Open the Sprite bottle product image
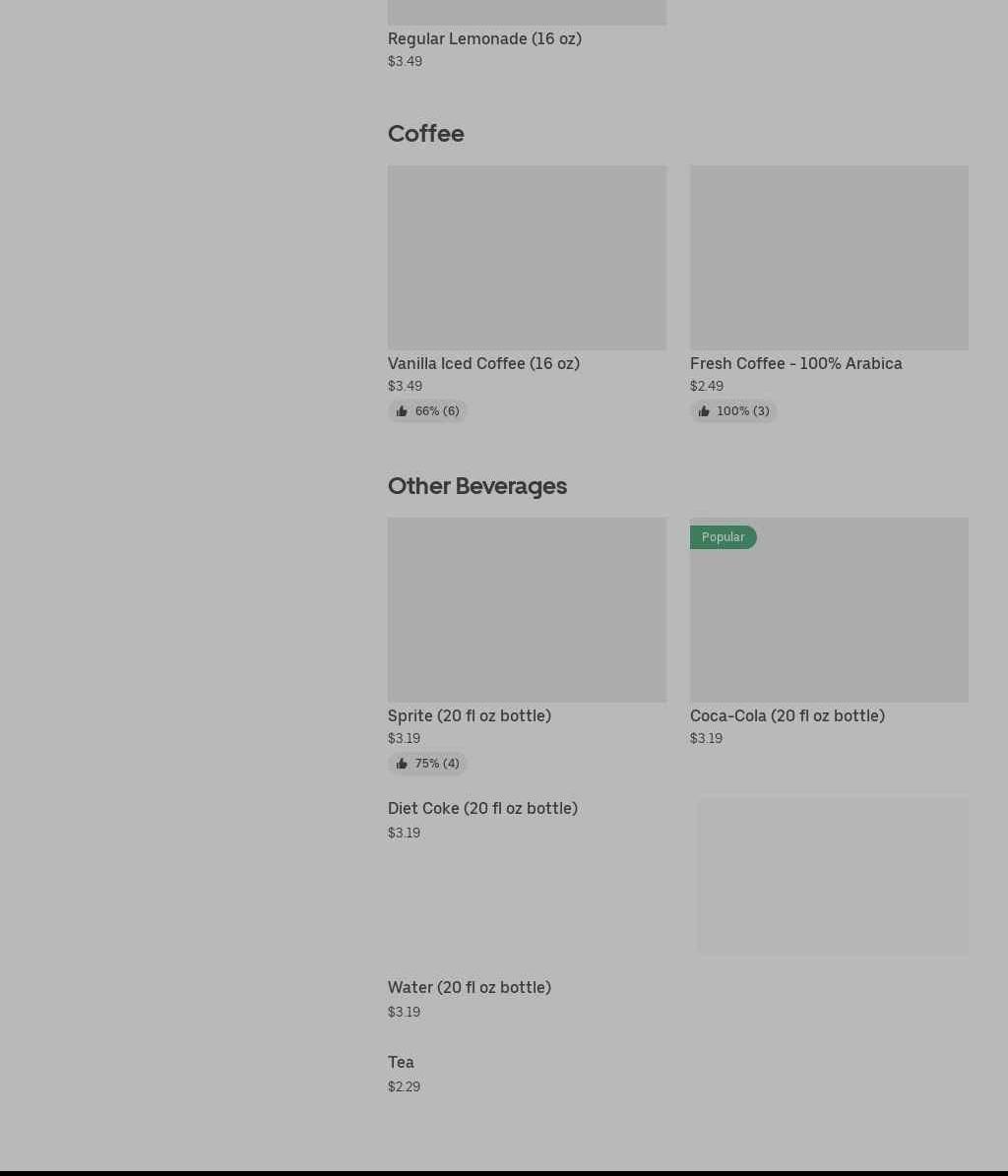1008x1176 pixels. (x=527, y=610)
